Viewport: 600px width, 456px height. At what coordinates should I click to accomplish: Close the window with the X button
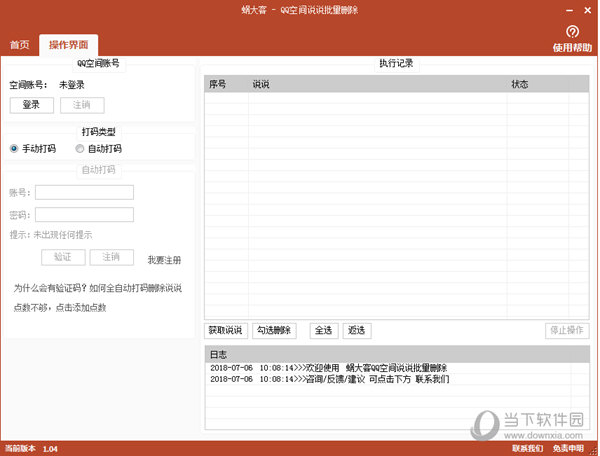point(588,10)
